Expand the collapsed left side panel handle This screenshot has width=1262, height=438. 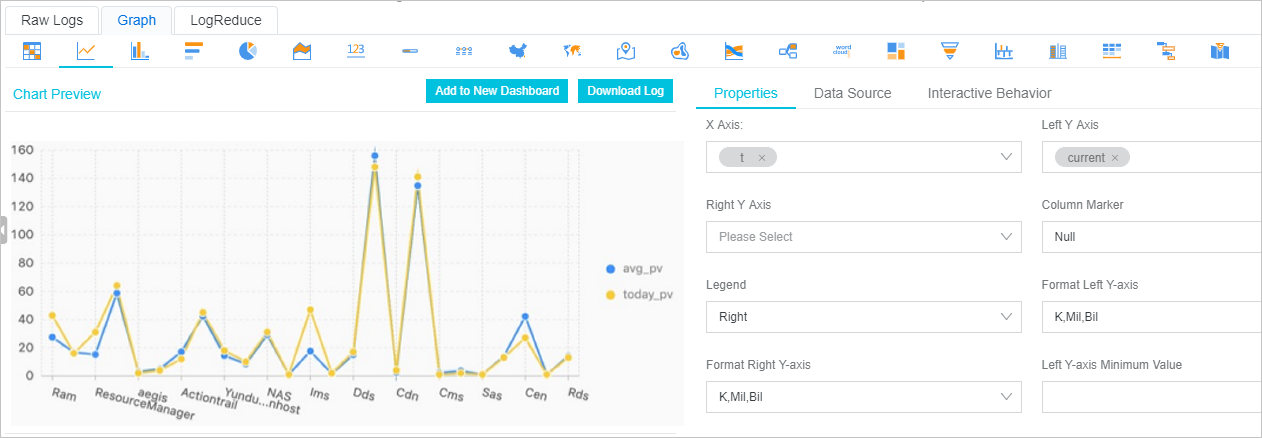[3, 229]
